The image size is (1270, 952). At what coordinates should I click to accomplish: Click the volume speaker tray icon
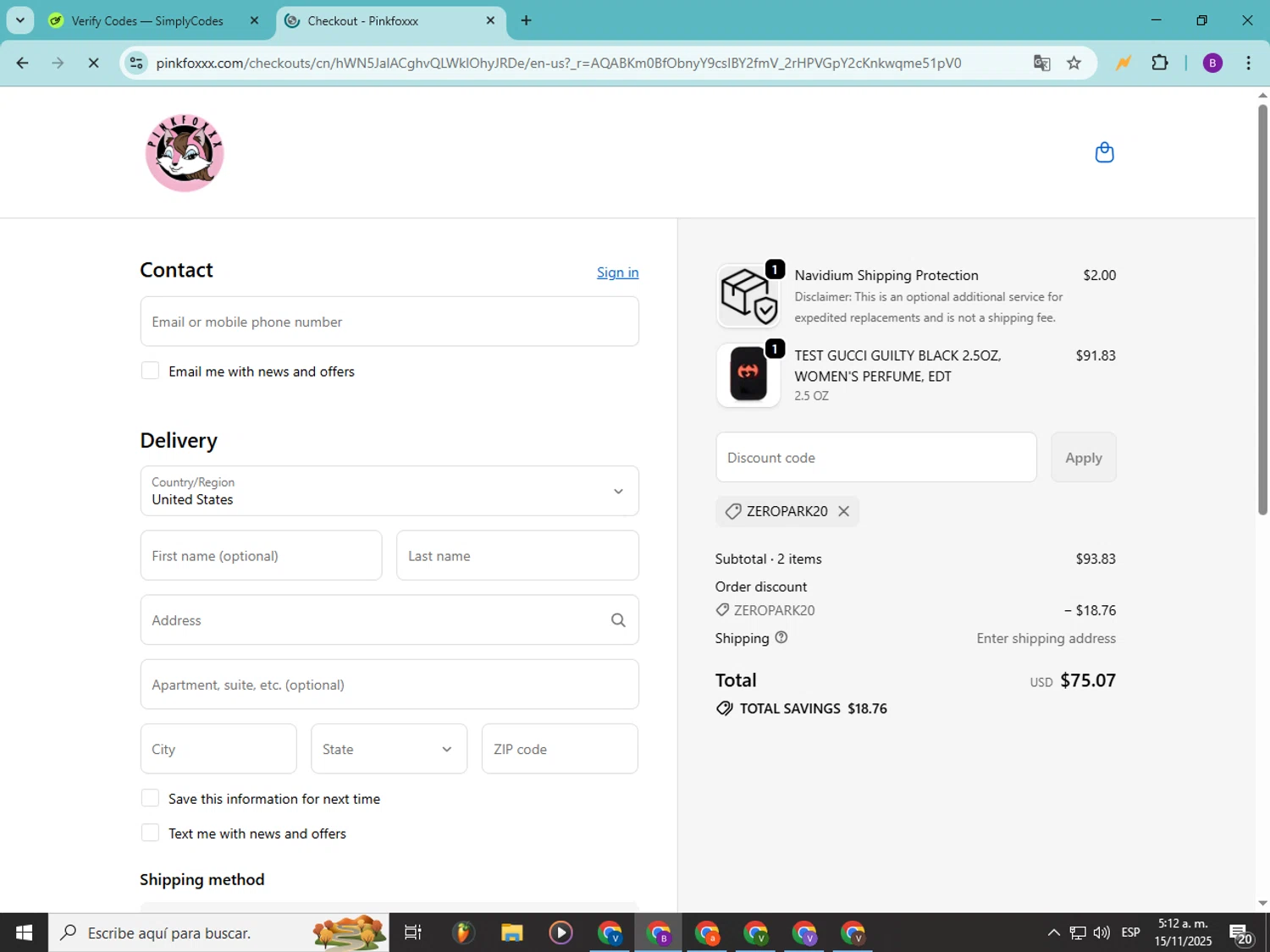1102,933
